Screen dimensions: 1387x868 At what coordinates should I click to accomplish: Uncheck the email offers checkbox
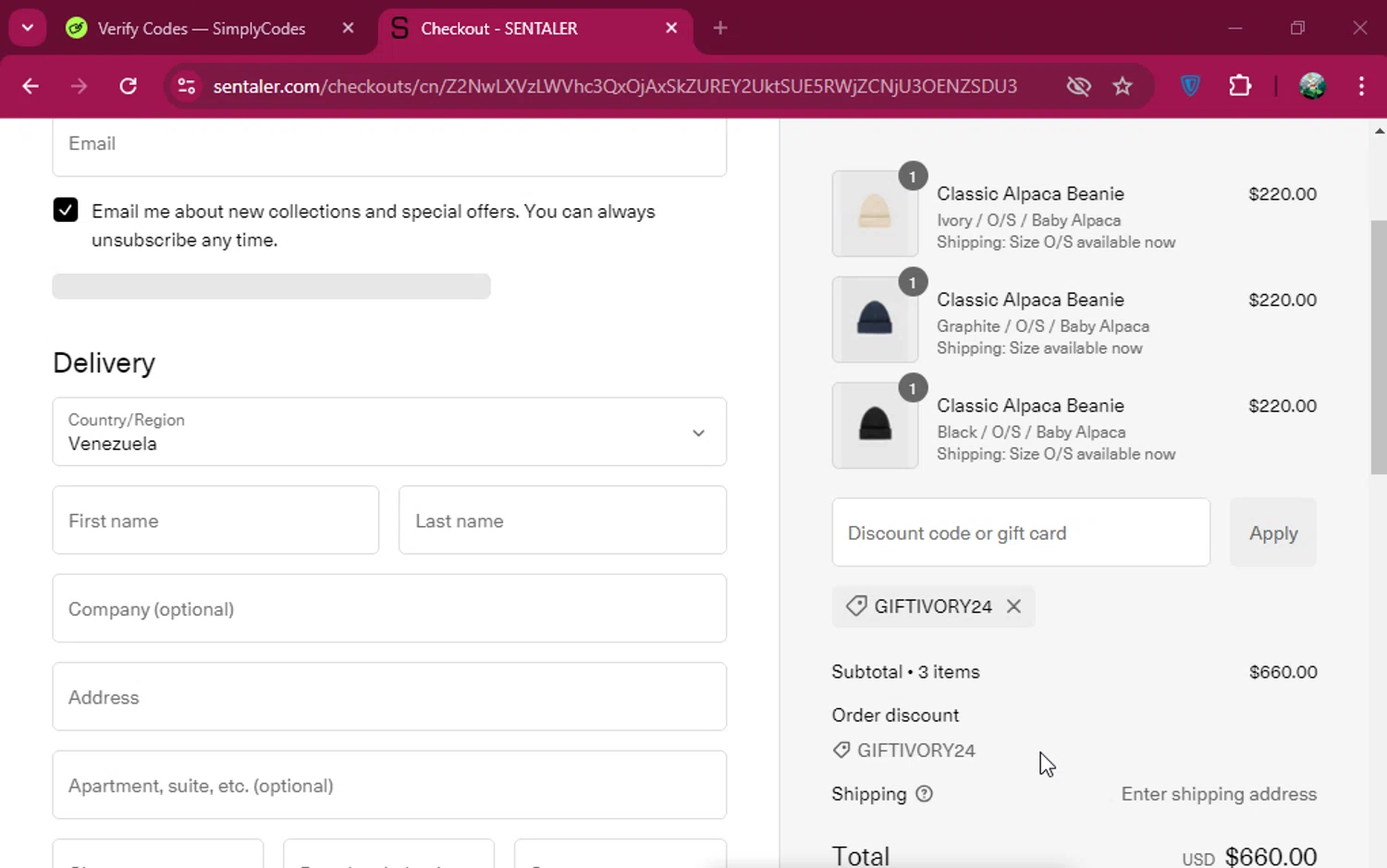(66, 210)
